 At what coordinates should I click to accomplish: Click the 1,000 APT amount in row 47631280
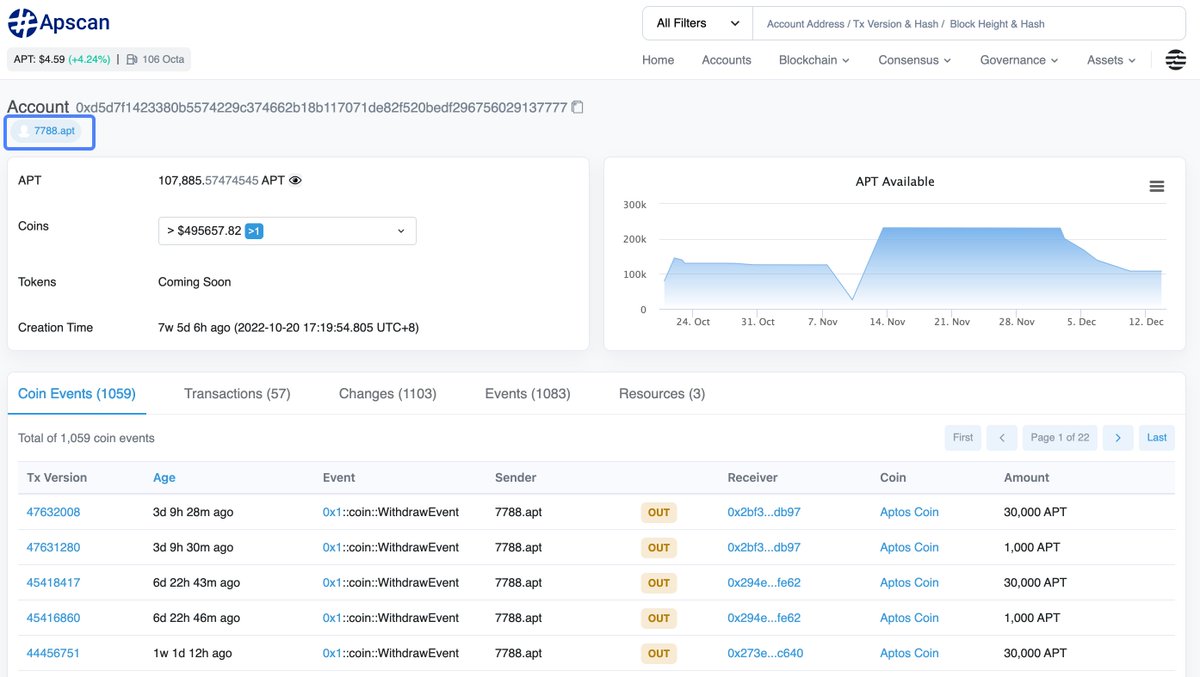pos(1032,547)
